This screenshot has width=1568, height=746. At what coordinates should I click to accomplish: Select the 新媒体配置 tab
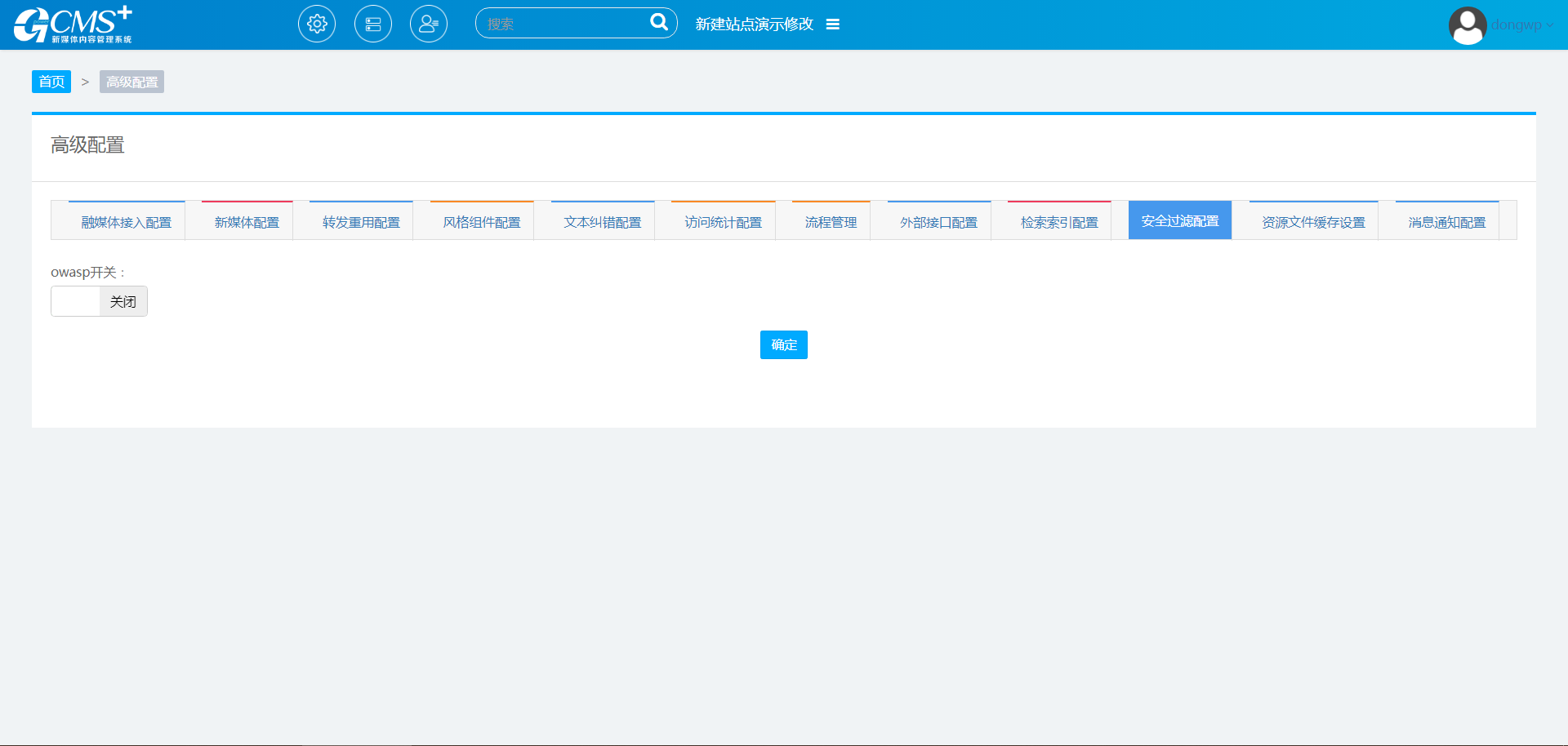coord(247,222)
